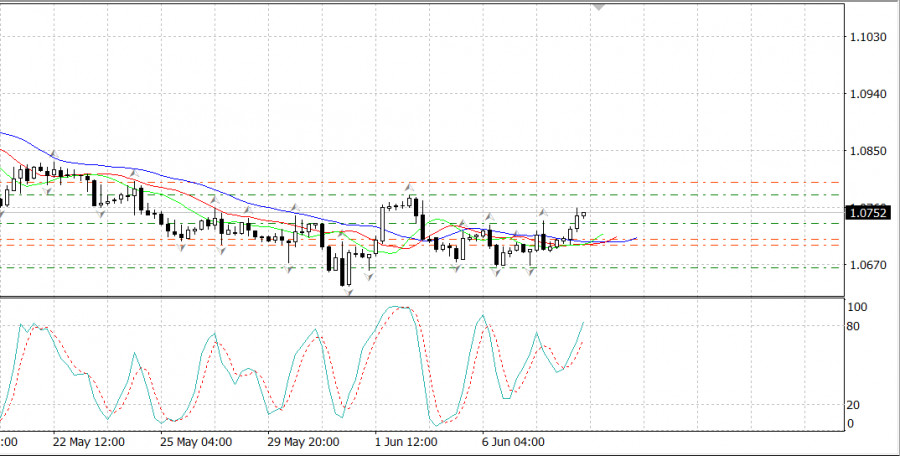Image resolution: width=900 pixels, height=456 pixels.
Task: Select the 22 May 12:00 time label
Action: click(x=88, y=441)
